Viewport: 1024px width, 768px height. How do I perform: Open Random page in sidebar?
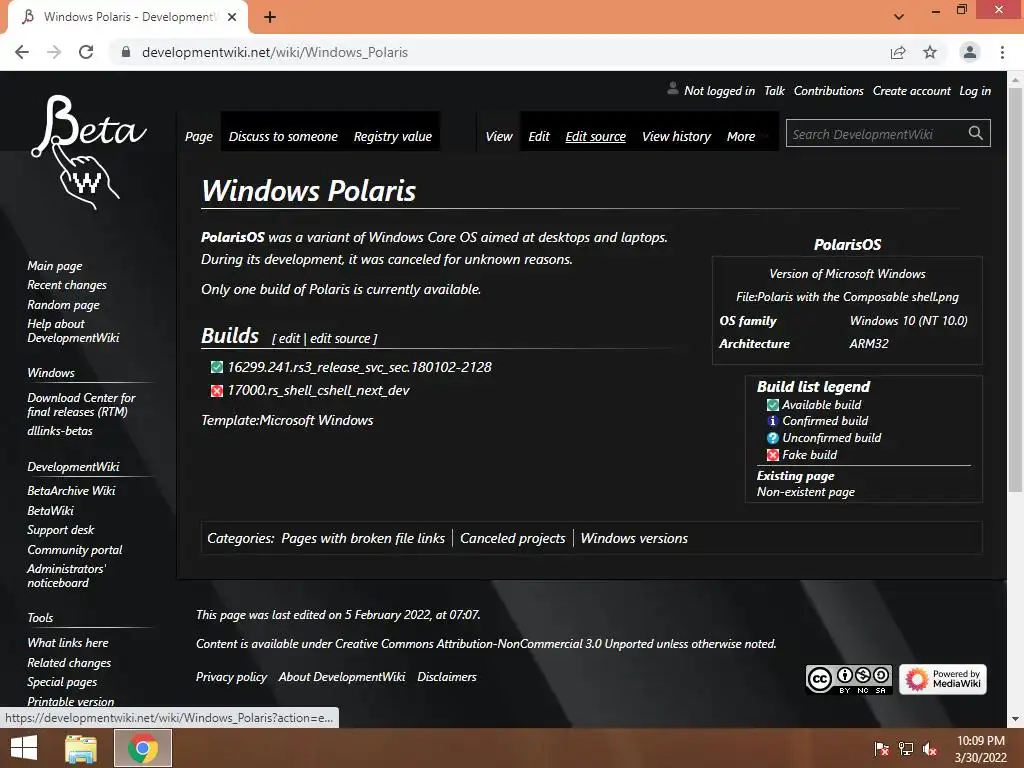(x=63, y=304)
